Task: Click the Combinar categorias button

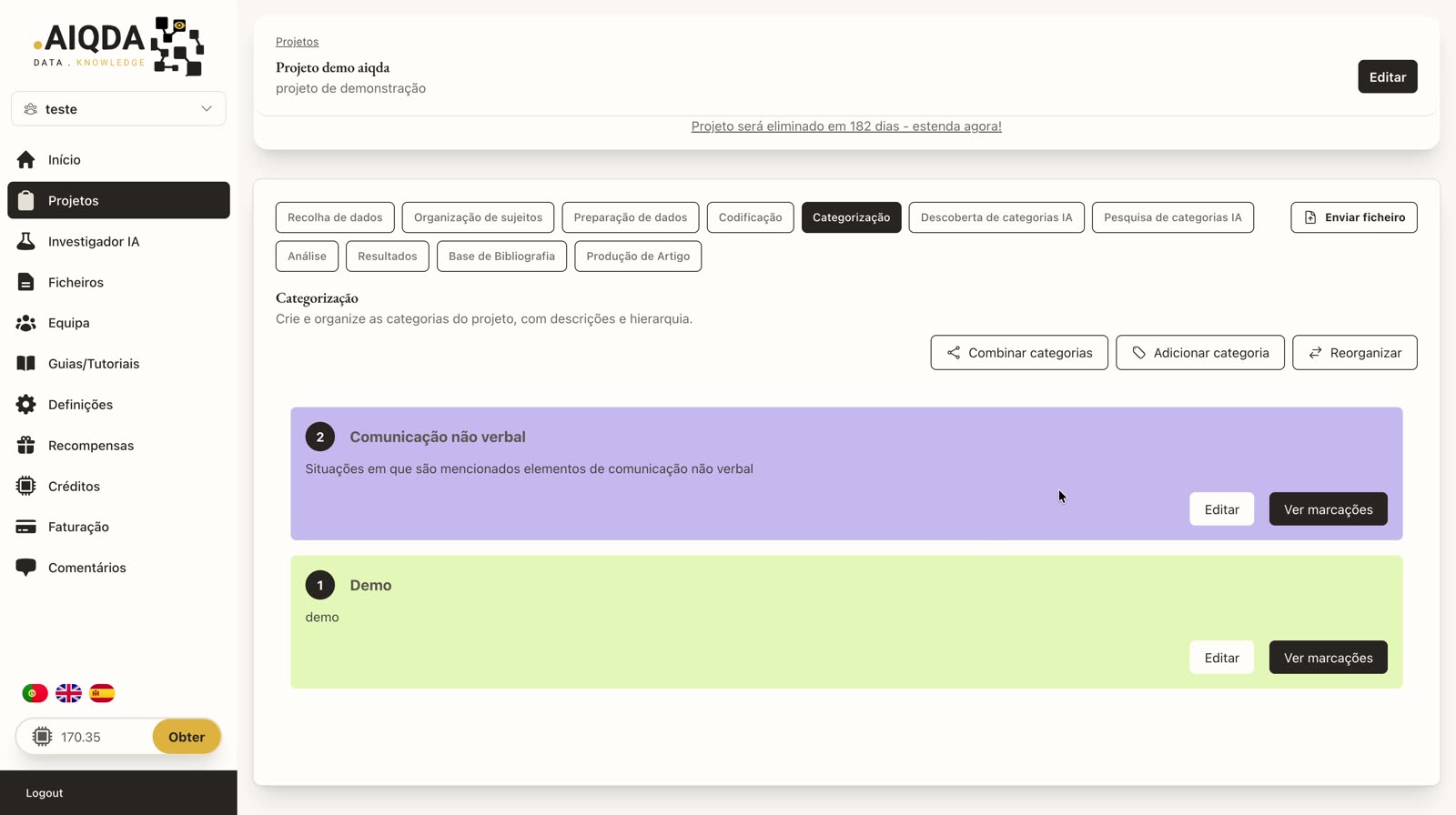Action: pyautogui.click(x=1019, y=353)
